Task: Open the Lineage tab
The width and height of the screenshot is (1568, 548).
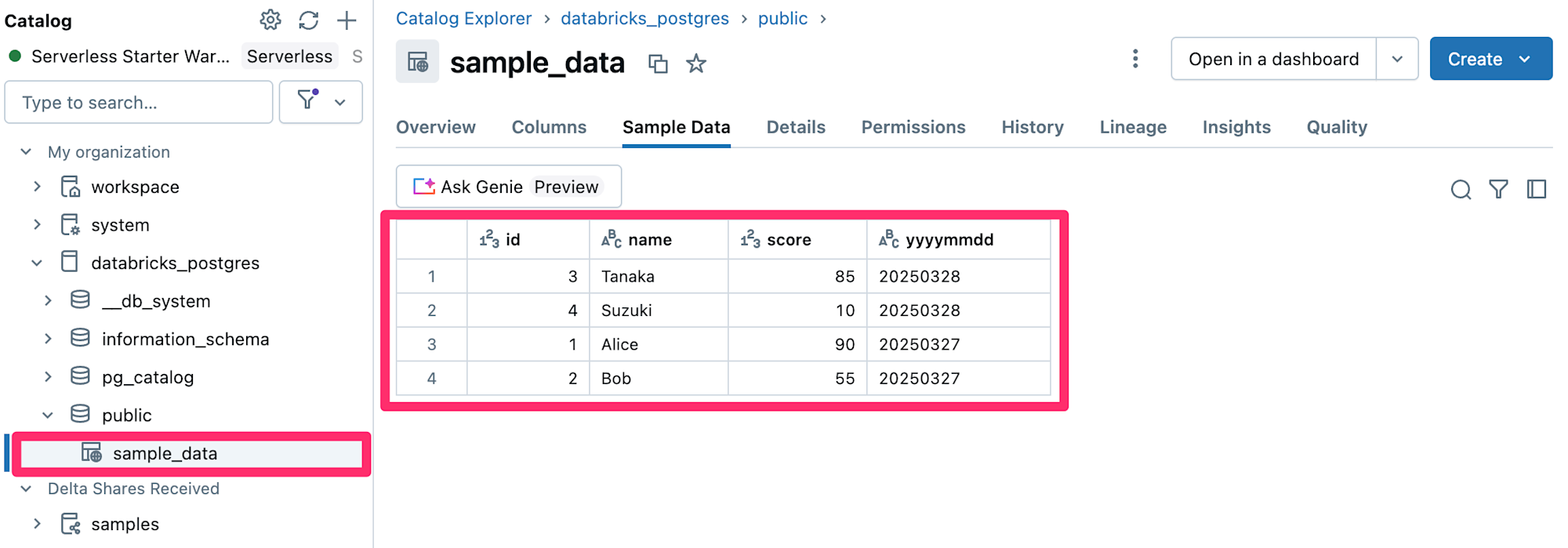Action: click(x=1133, y=127)
